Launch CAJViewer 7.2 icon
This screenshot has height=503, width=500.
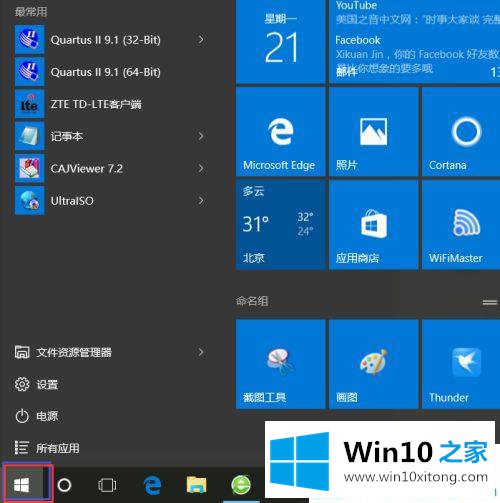click(x=29, y=168)
